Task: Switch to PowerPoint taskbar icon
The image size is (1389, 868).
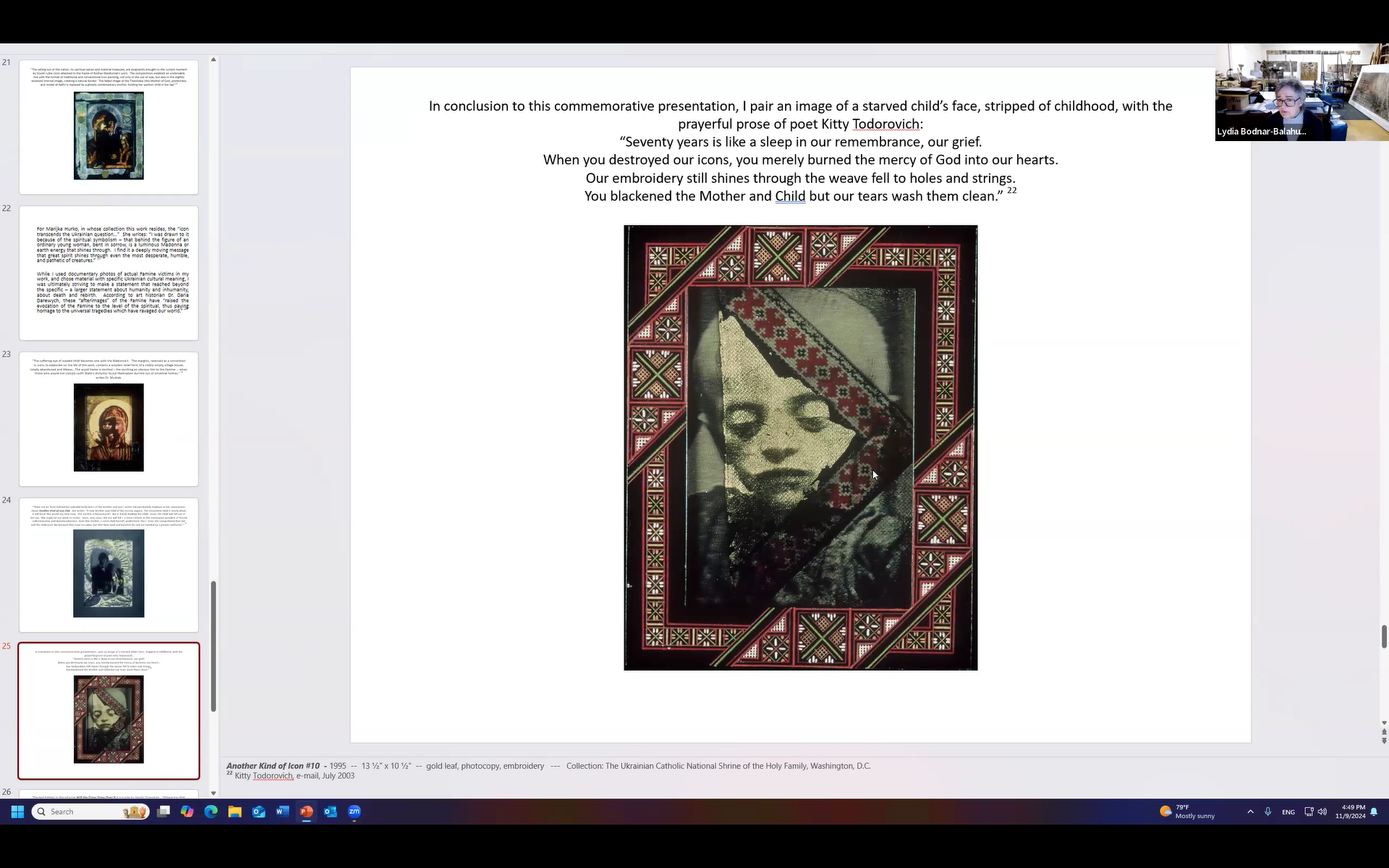Action: tap(307, 812)
